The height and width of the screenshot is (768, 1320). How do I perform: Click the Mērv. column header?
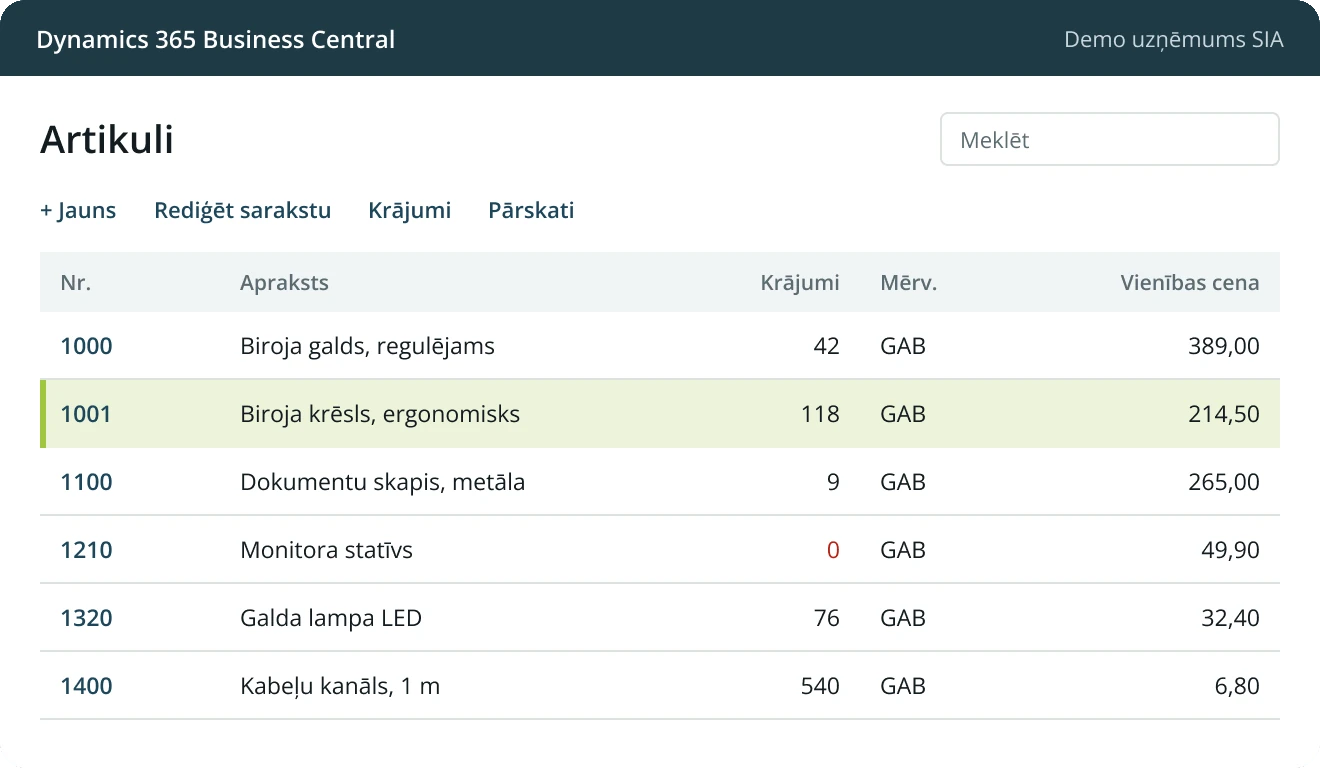pos(908,282)
